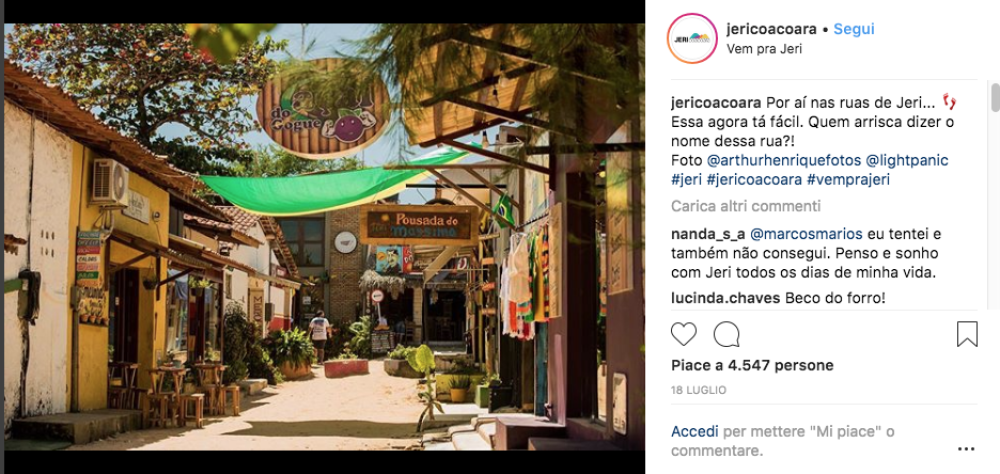
Task: Open the three-dot more options menu
Action: pyautogui.click(x=966, y=449)
